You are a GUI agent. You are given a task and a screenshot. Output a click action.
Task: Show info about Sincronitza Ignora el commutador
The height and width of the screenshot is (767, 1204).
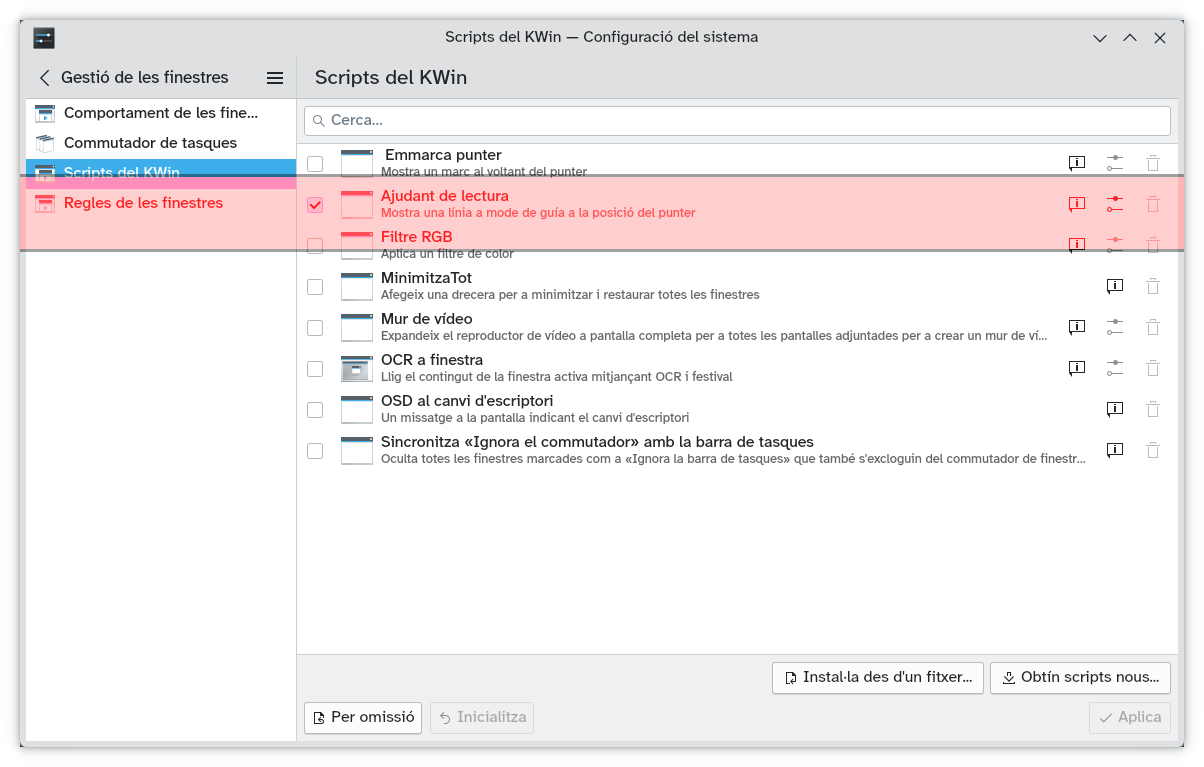pyautogui.click(x=1115, y=450)
